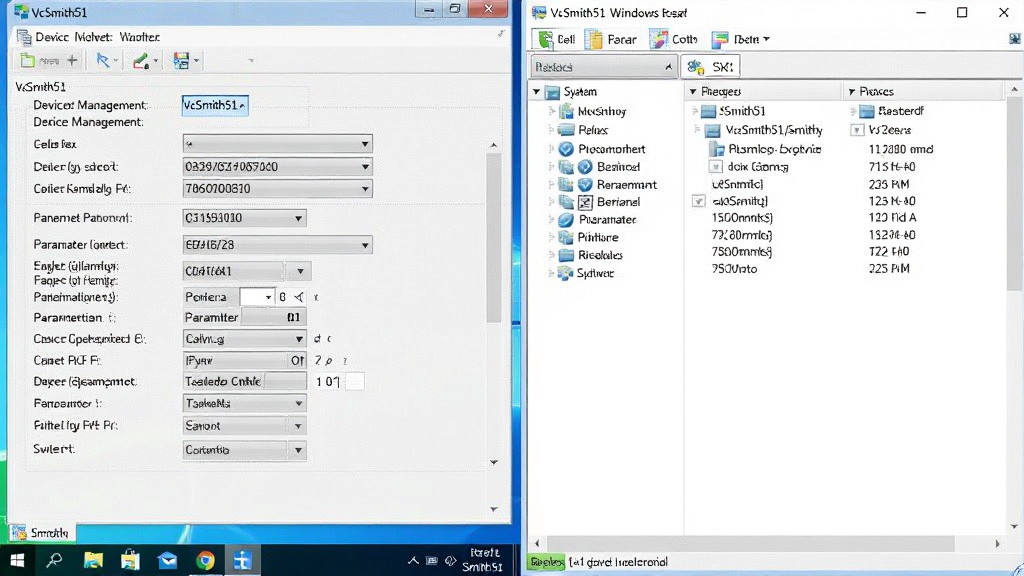The image size is (1024, 576).
Task: Click the green new folder toolbar icon
Action: tap(27, 61)
